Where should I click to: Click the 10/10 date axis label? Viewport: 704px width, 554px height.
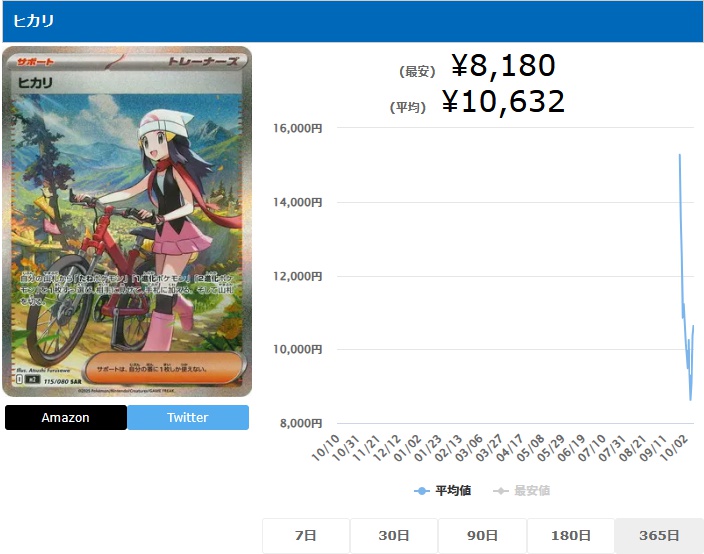(326, 448)
